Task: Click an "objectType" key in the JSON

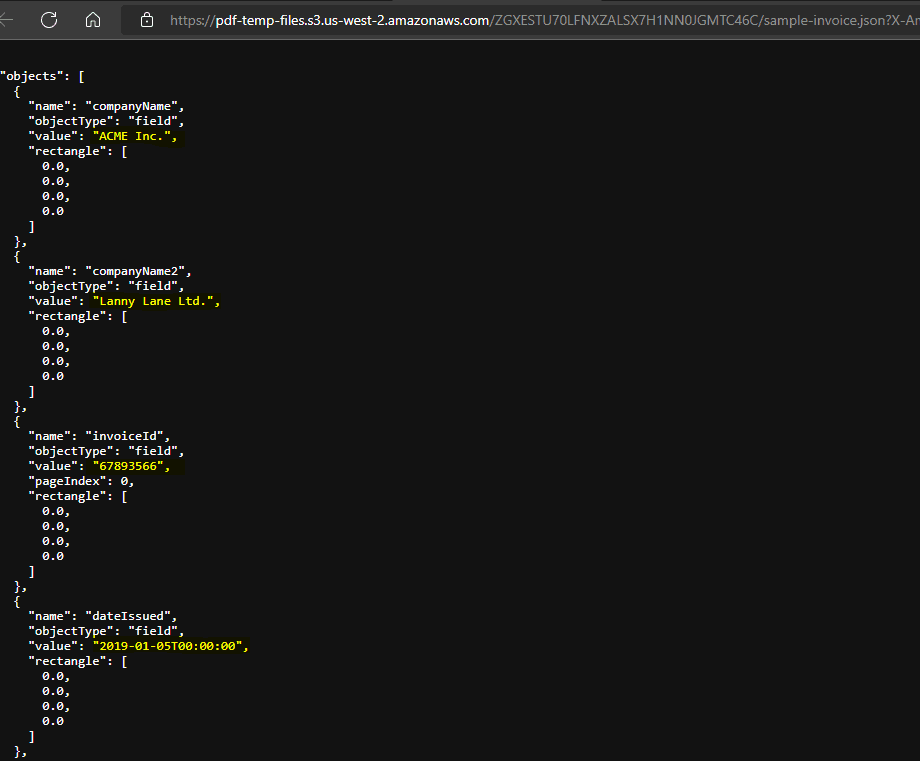Action: (x=72, y=120)
